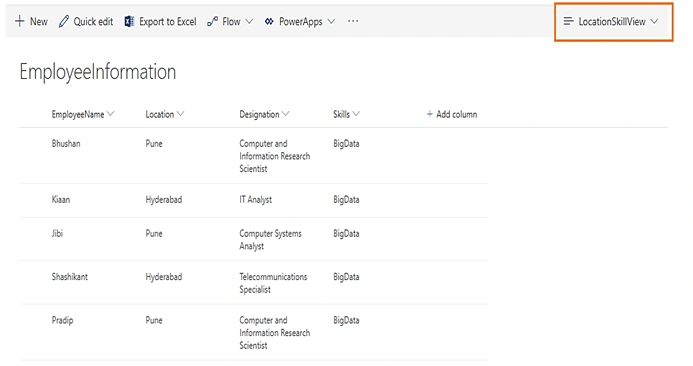Click the Flow menu label

(x=231, y=21)
